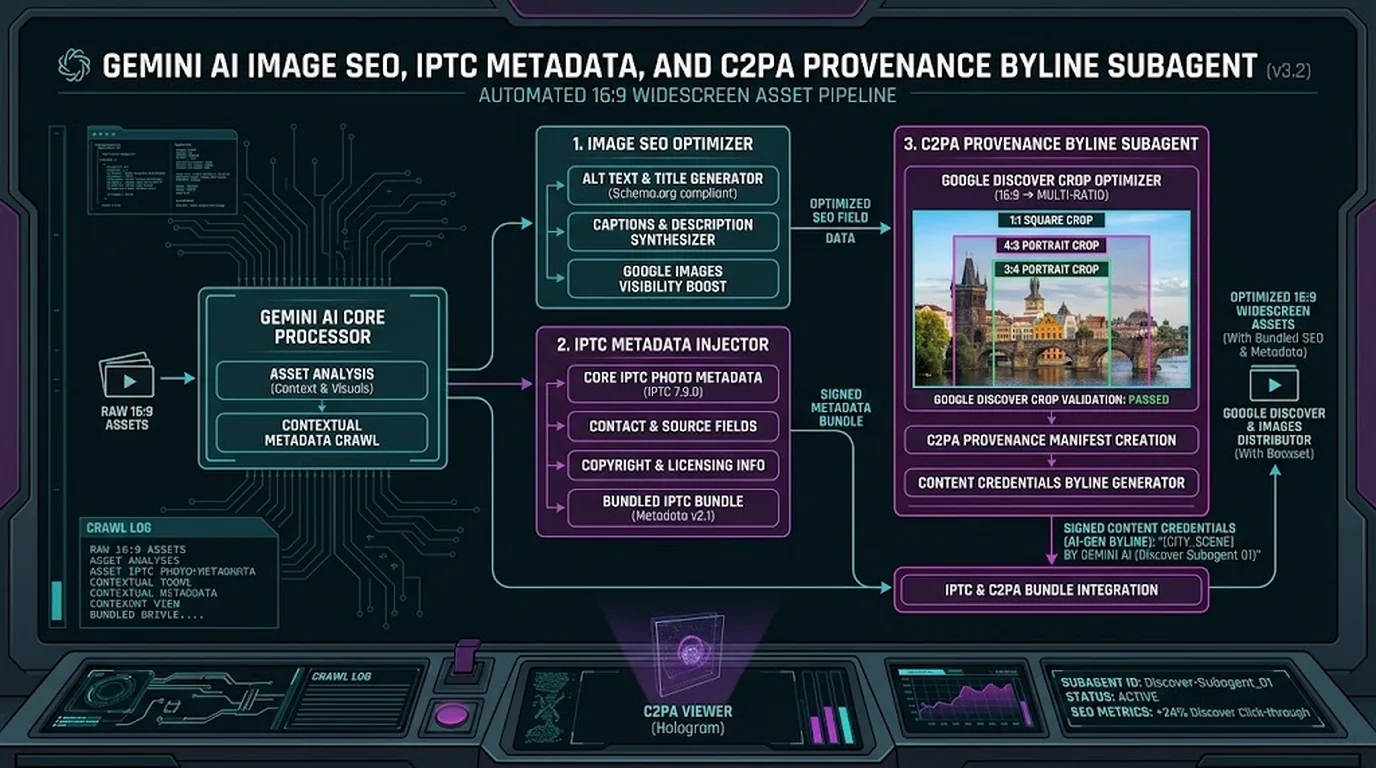Click the "(v3.2)" version label
1376x768 pixels.
pos(1288,70)
